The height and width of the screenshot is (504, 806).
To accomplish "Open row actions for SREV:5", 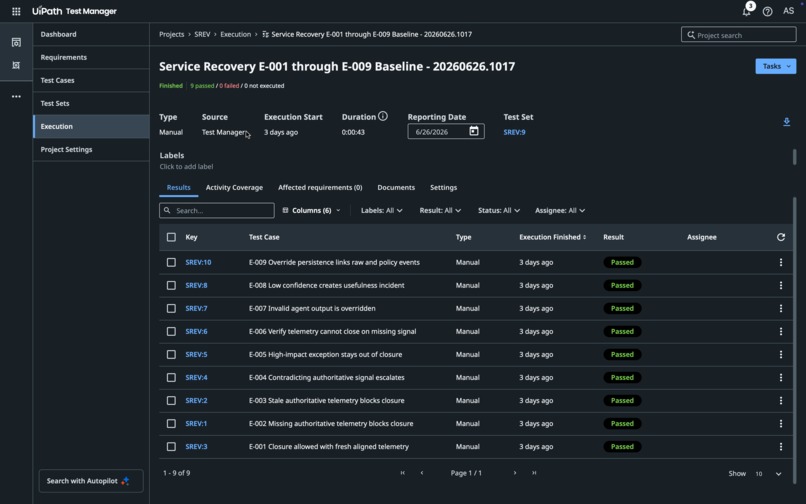I will click(x=781, y=355).
